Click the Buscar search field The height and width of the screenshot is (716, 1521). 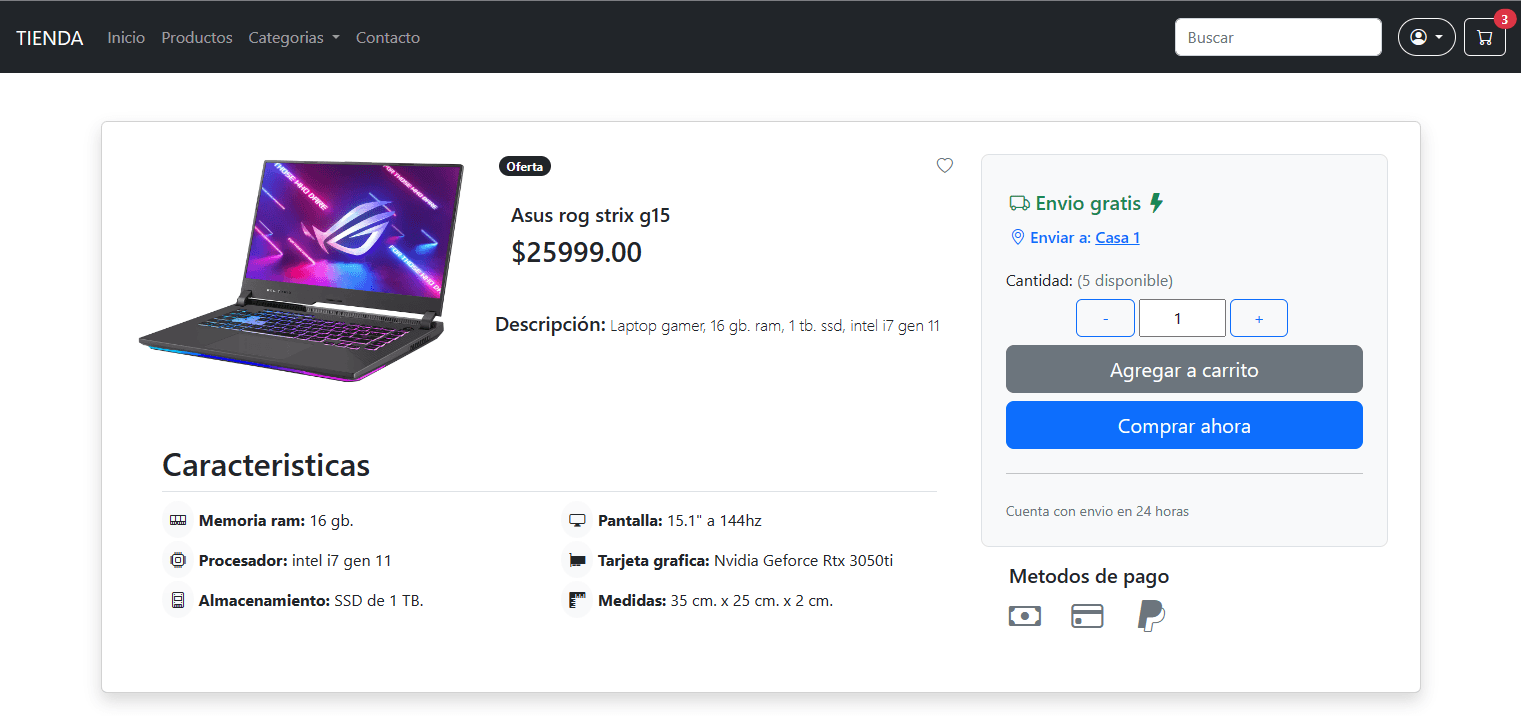coord(1277,38)
